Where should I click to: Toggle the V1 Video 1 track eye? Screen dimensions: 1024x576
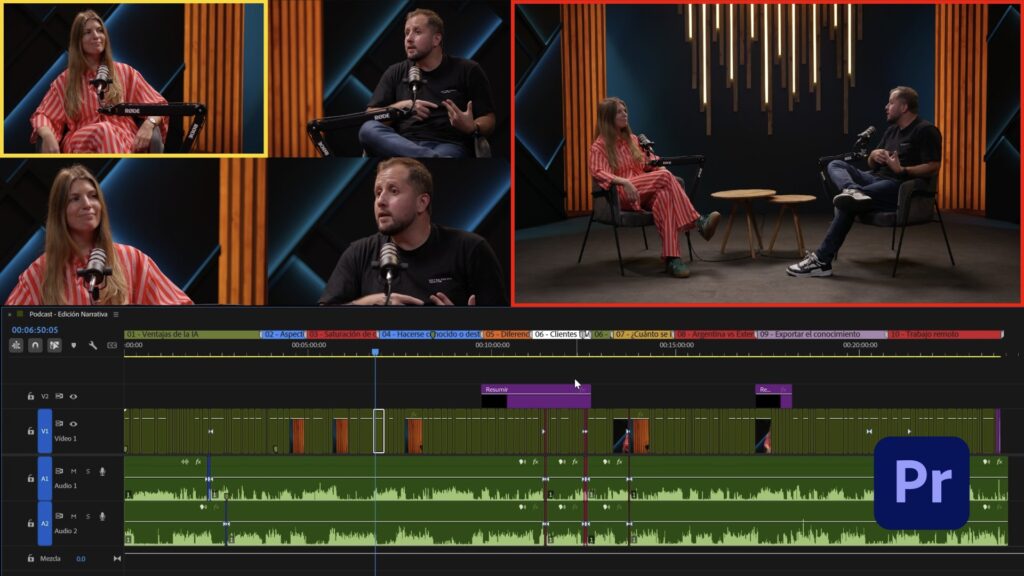(x=73, y=424)
